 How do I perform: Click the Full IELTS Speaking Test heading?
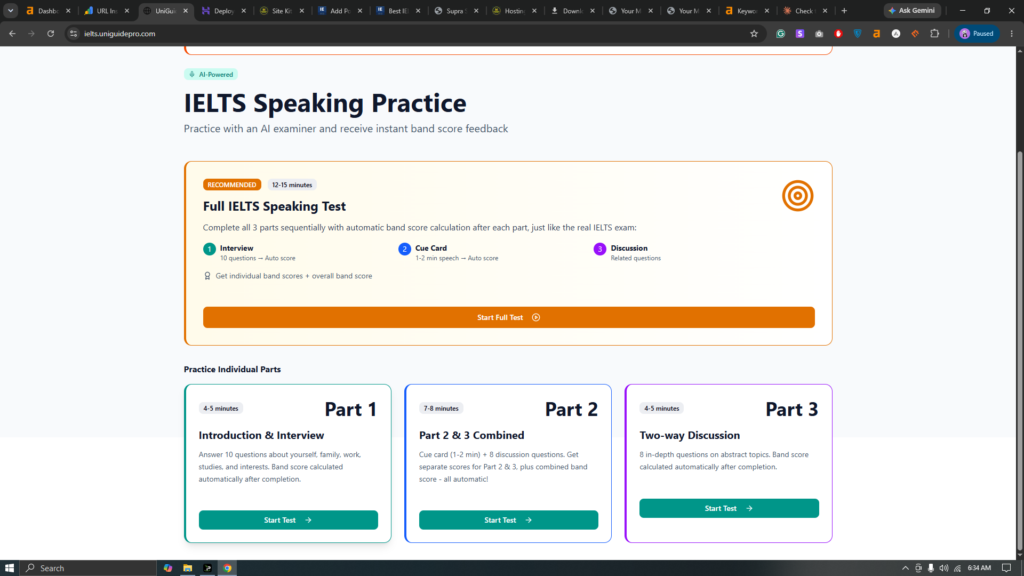tap(274, 206)
